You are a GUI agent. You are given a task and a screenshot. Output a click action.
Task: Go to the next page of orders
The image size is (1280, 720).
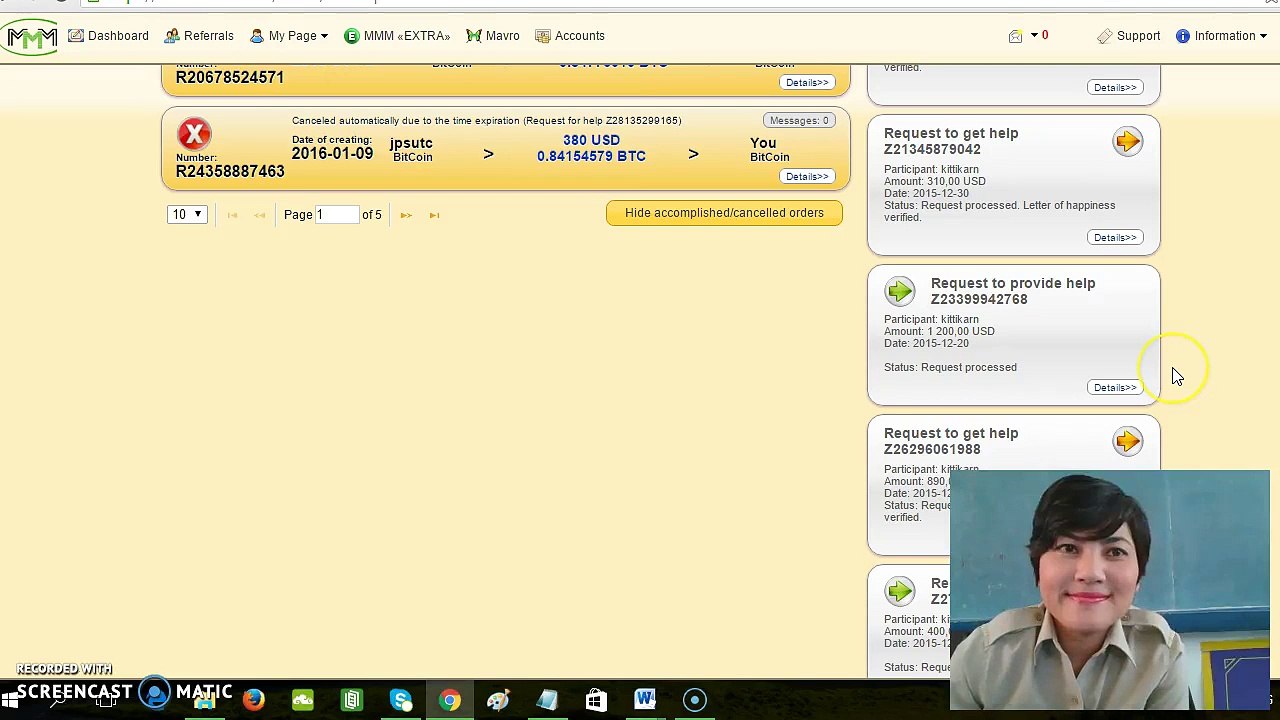[406, 215]
